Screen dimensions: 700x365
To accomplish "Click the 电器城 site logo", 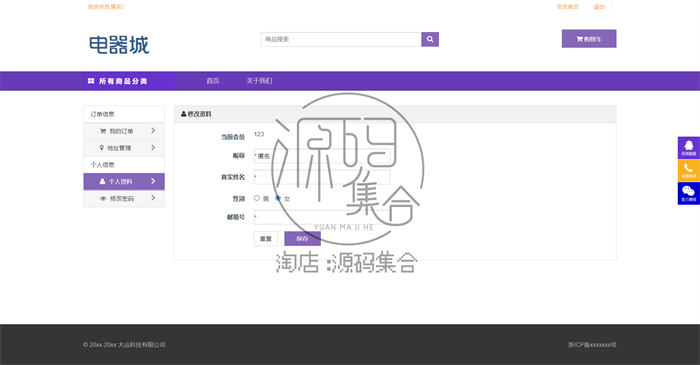I will point(119,45).
